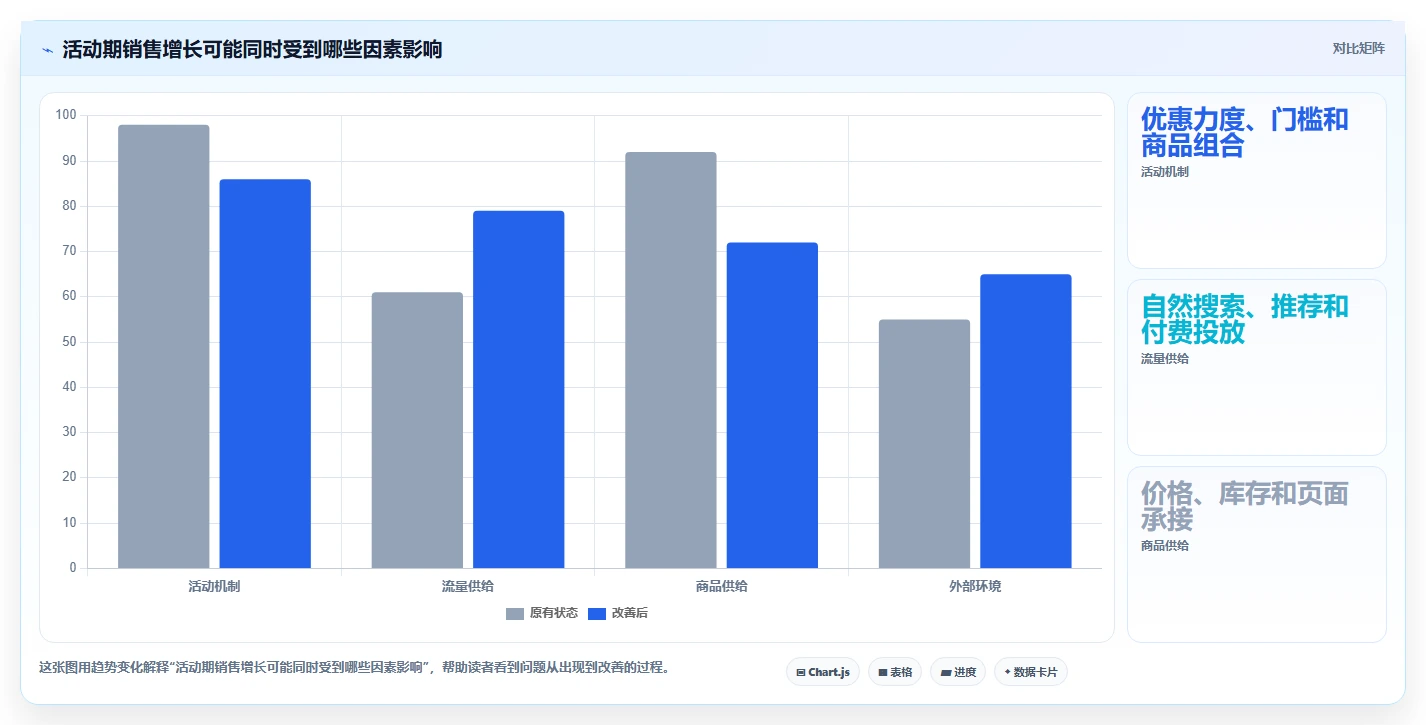Click the 数据卡片 tag chip
Viewport: 1426px width, 725px height.
(x=1030, y=672)
